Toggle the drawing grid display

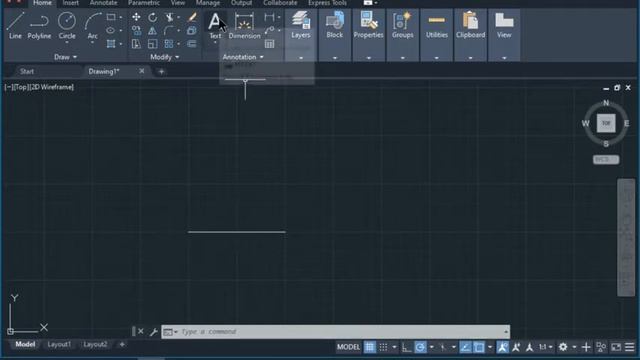pyautogui.click(x=369, y=347)
